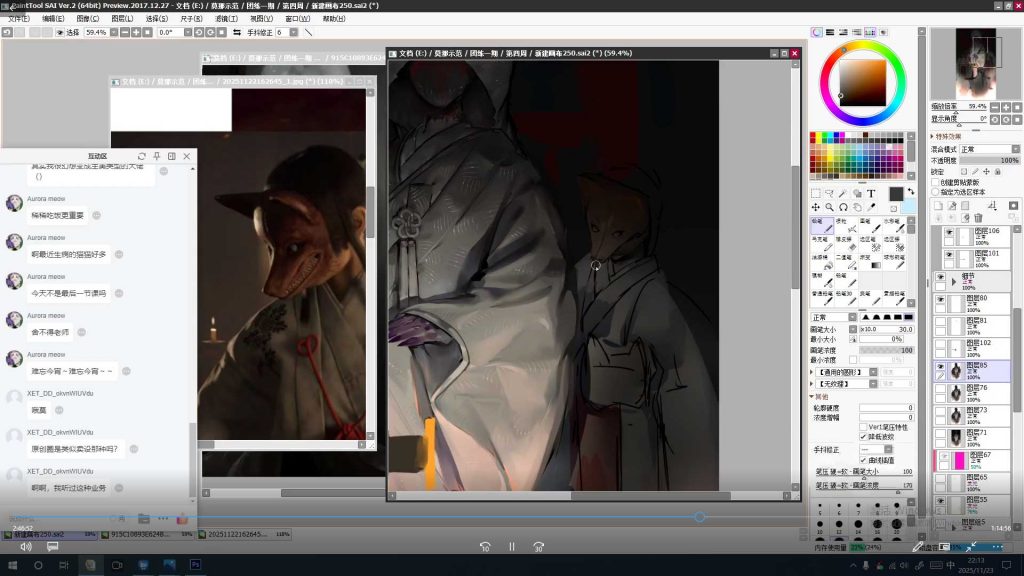This screenshot has height=576, width=1024.
Task: Click the video pause button
Action: (x=511, y=547)
